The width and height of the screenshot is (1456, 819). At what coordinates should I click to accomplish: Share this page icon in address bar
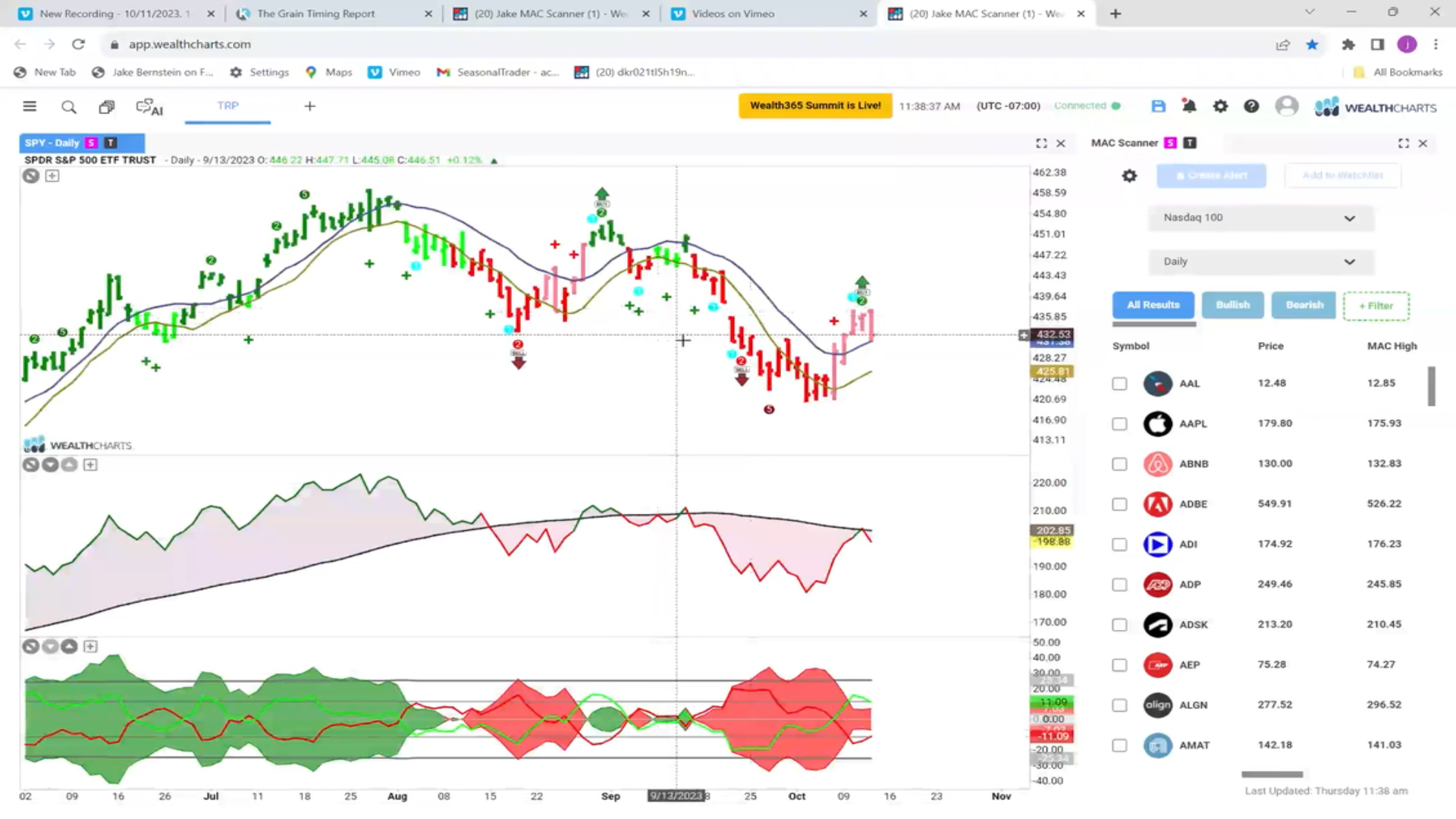tap(1282, 45)
